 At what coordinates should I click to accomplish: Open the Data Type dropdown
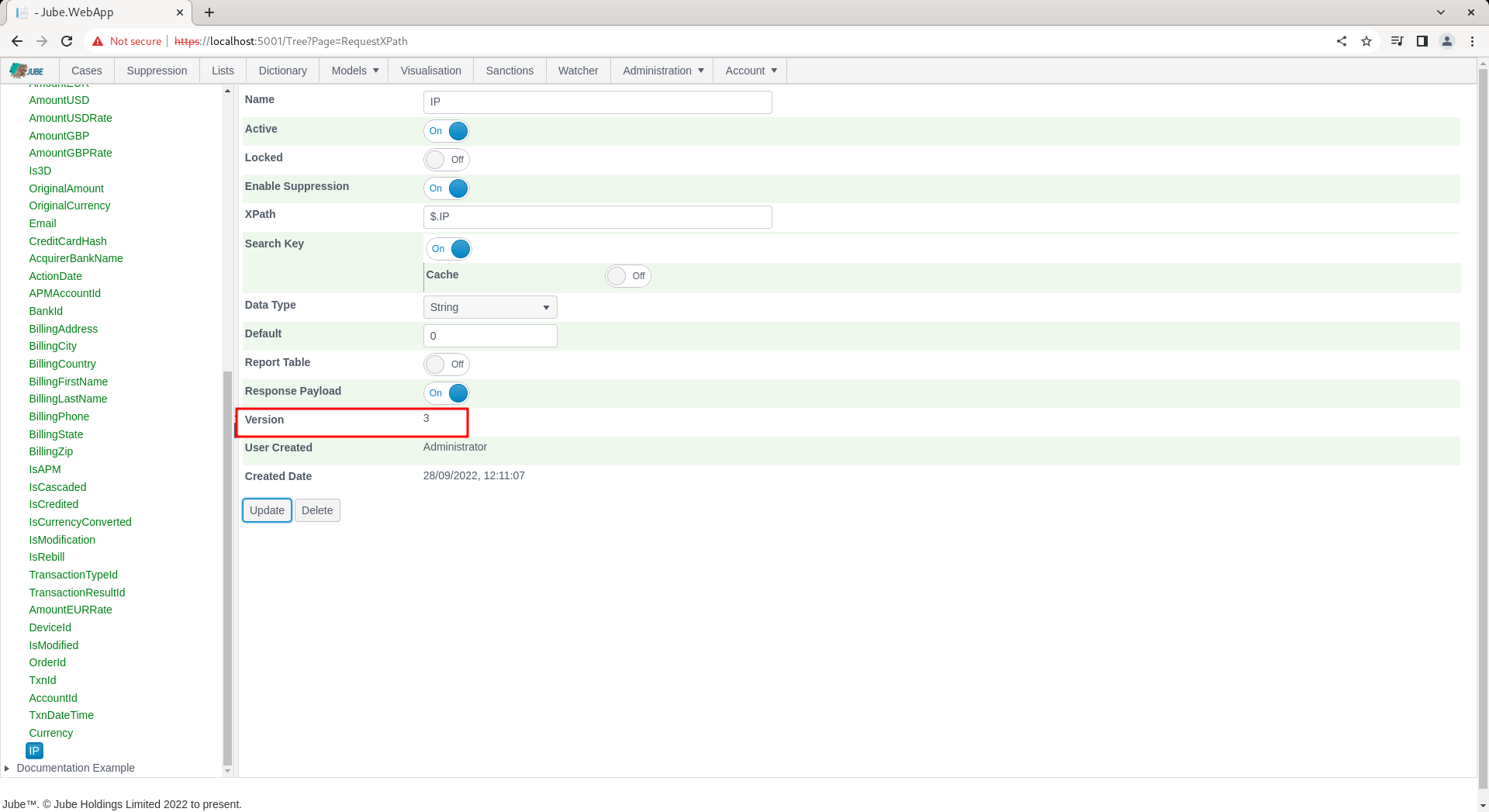pos(490,307)
